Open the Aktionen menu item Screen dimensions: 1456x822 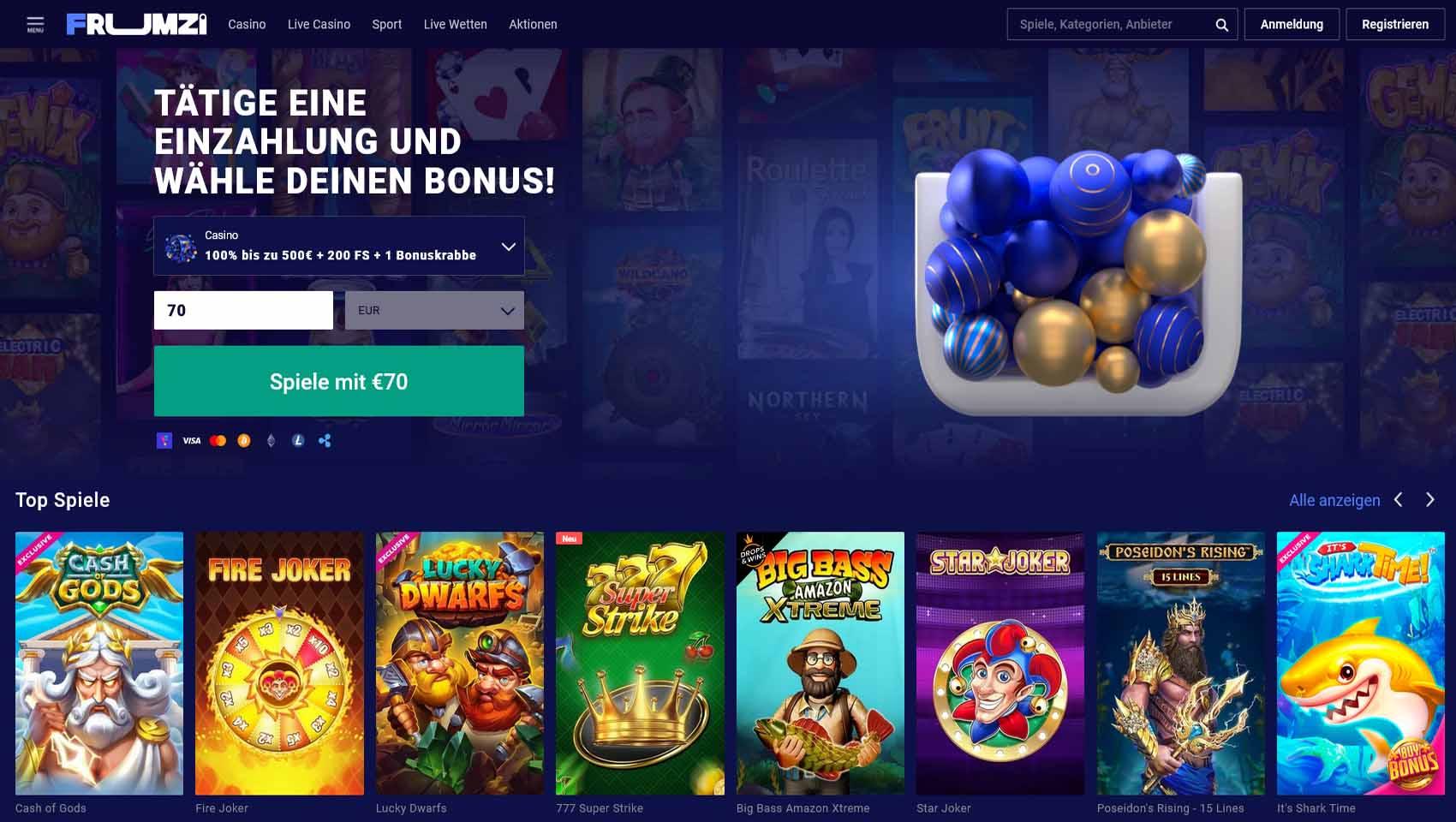[533, 25]
